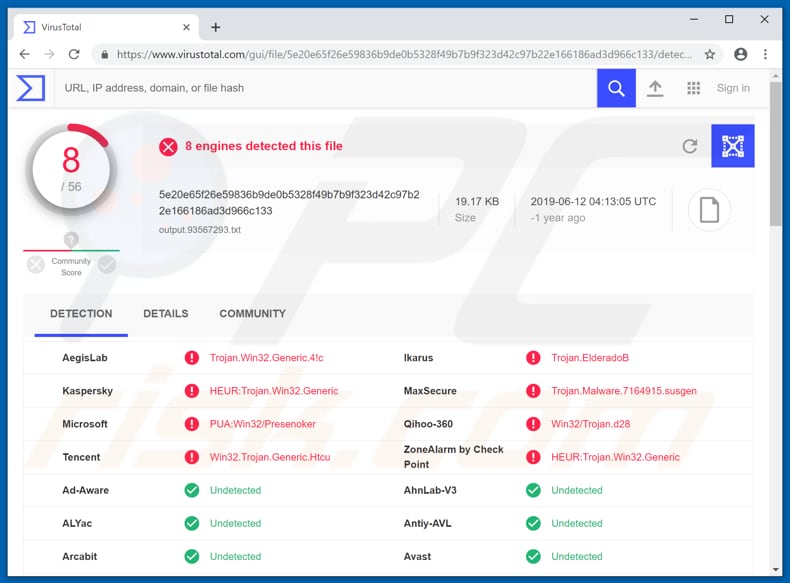Viewport: 790px width, 583px height.
Task: Click the Arcabit engine name
Action: pyautogui.click(x=80, y=556)
